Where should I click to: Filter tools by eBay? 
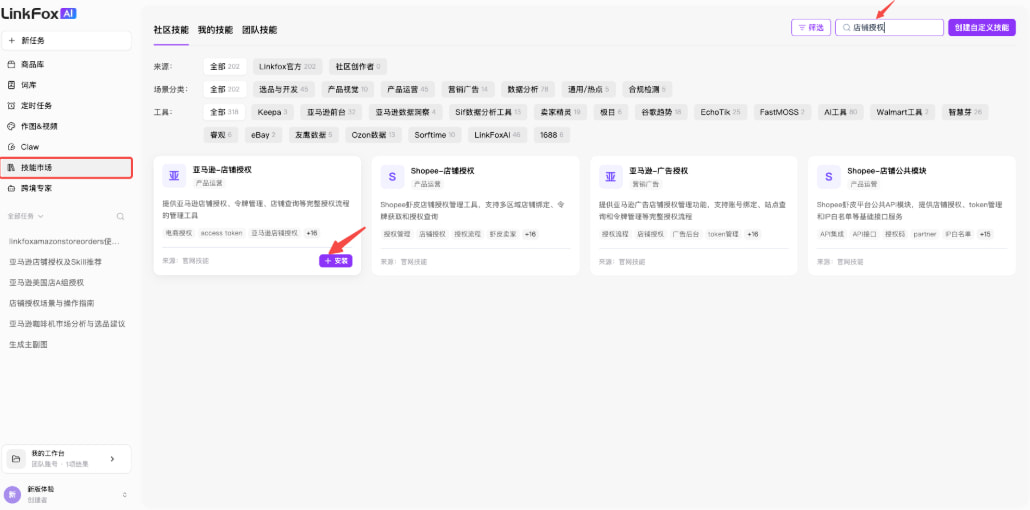click(263, 135)
